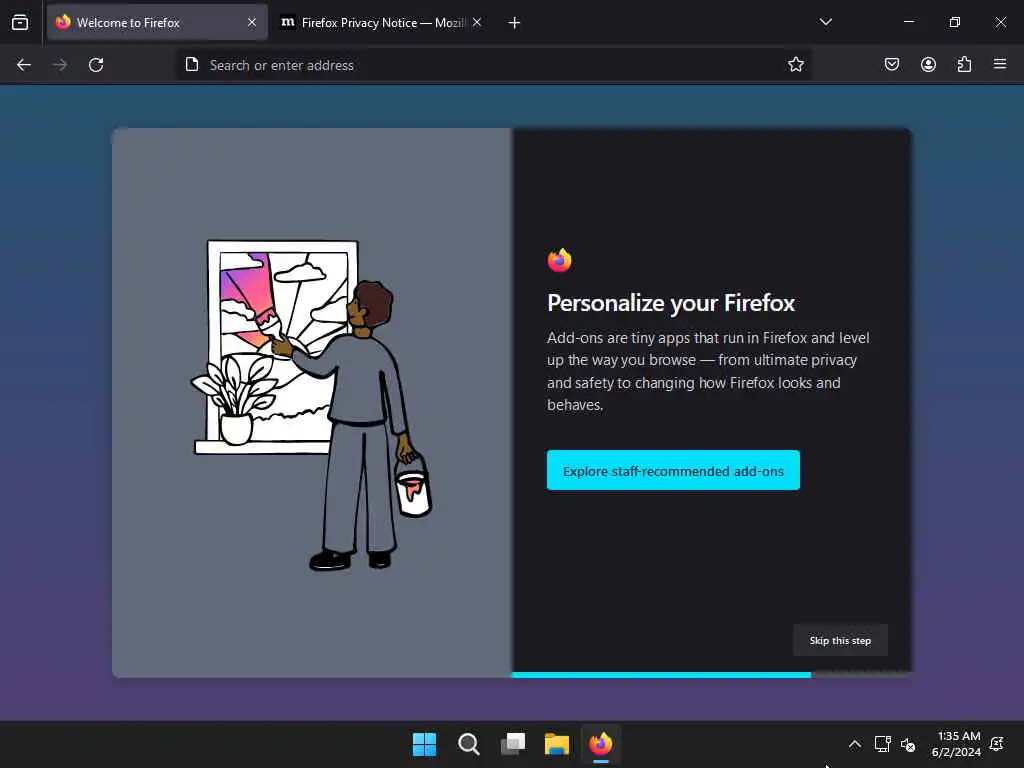The width and height of the screenshot is (1024, 768).
Task: Click the Firefox taskbar icon
Action: [x=601, y=744]
